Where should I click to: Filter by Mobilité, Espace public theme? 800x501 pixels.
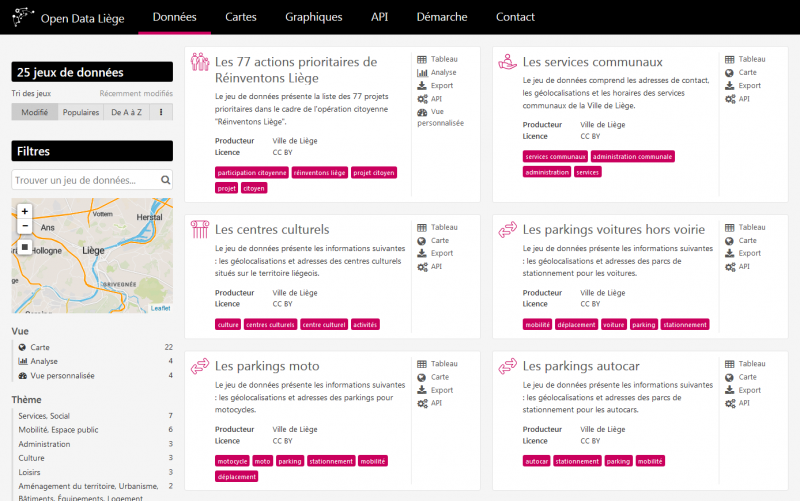(x=95, y=430)
